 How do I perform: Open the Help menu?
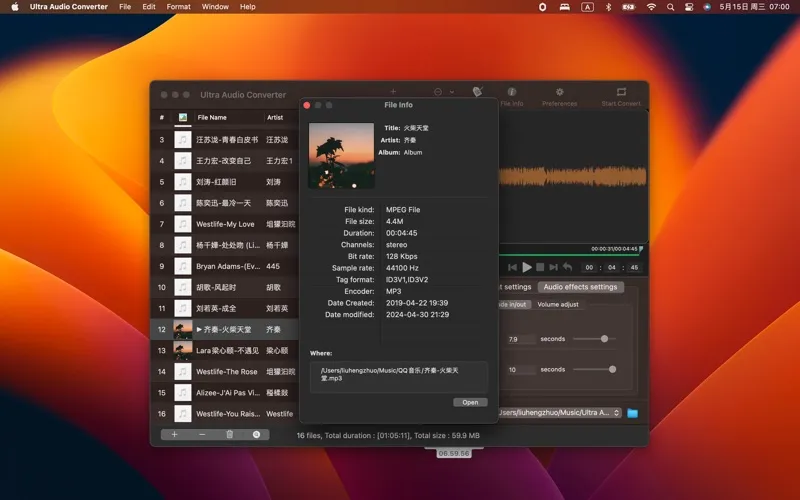(247, 7)
